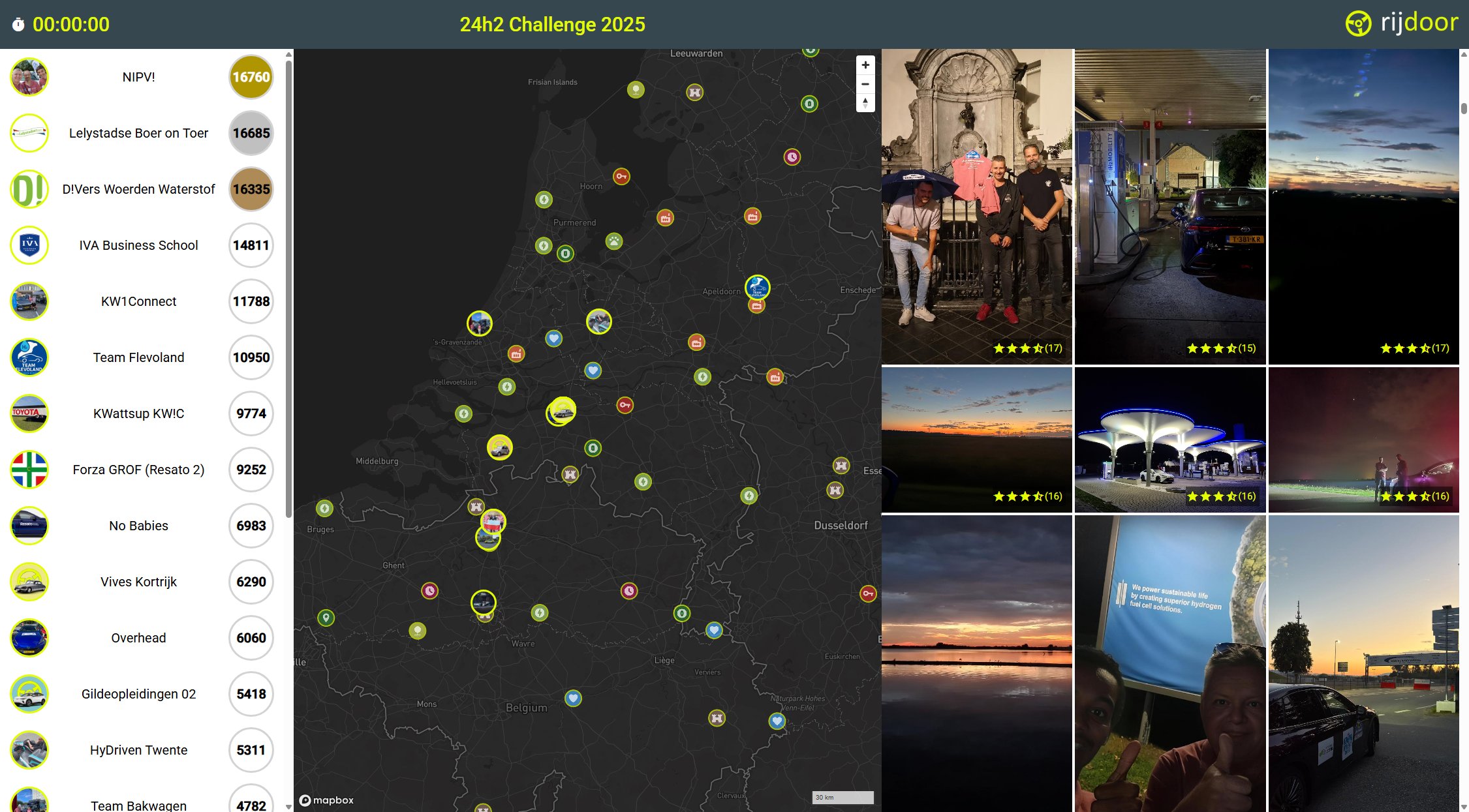Click team list scroll-down arrow
This screenshot has width=1469, height=812.
288,807
